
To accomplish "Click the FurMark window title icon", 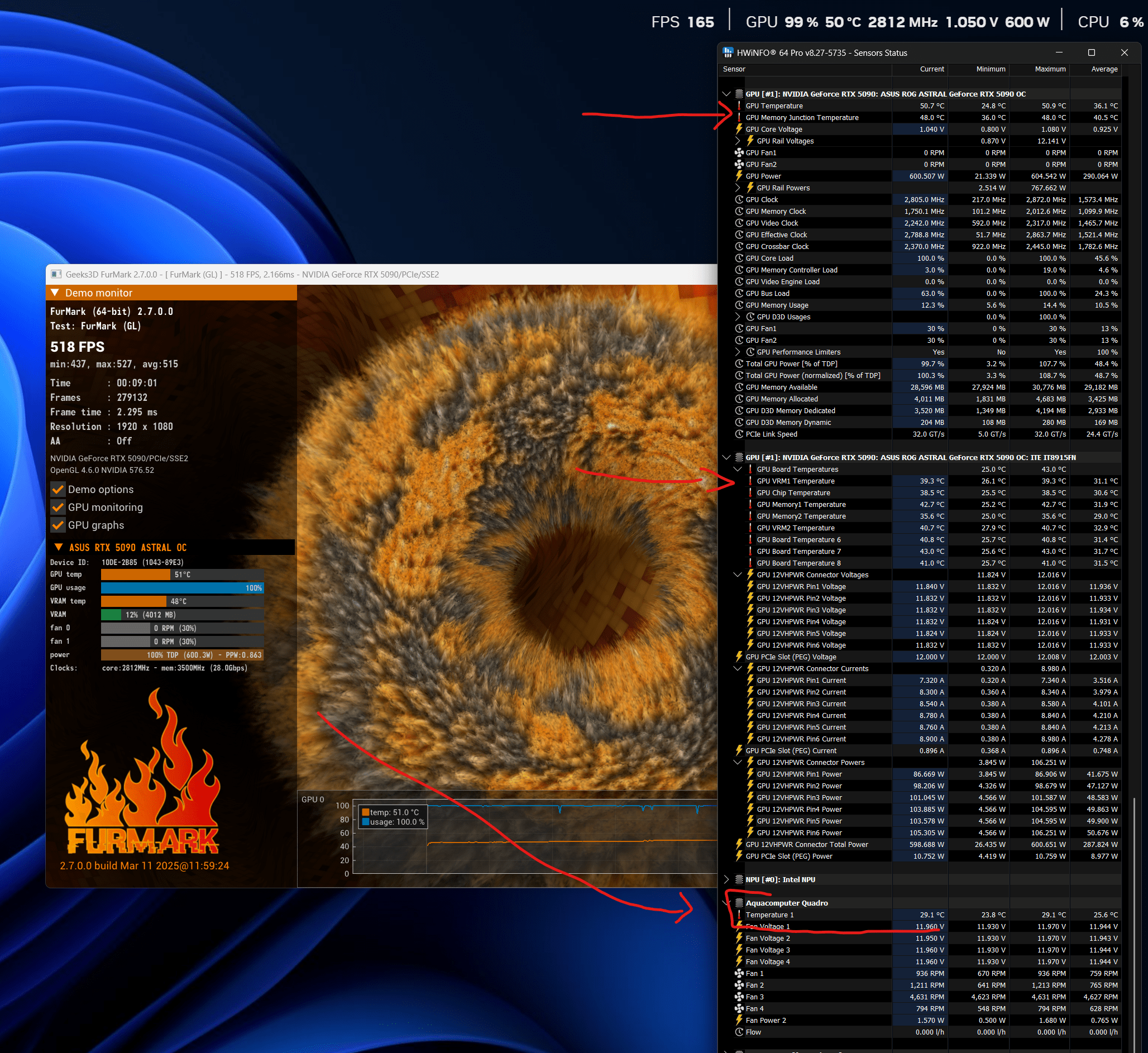I will point(56,274).
